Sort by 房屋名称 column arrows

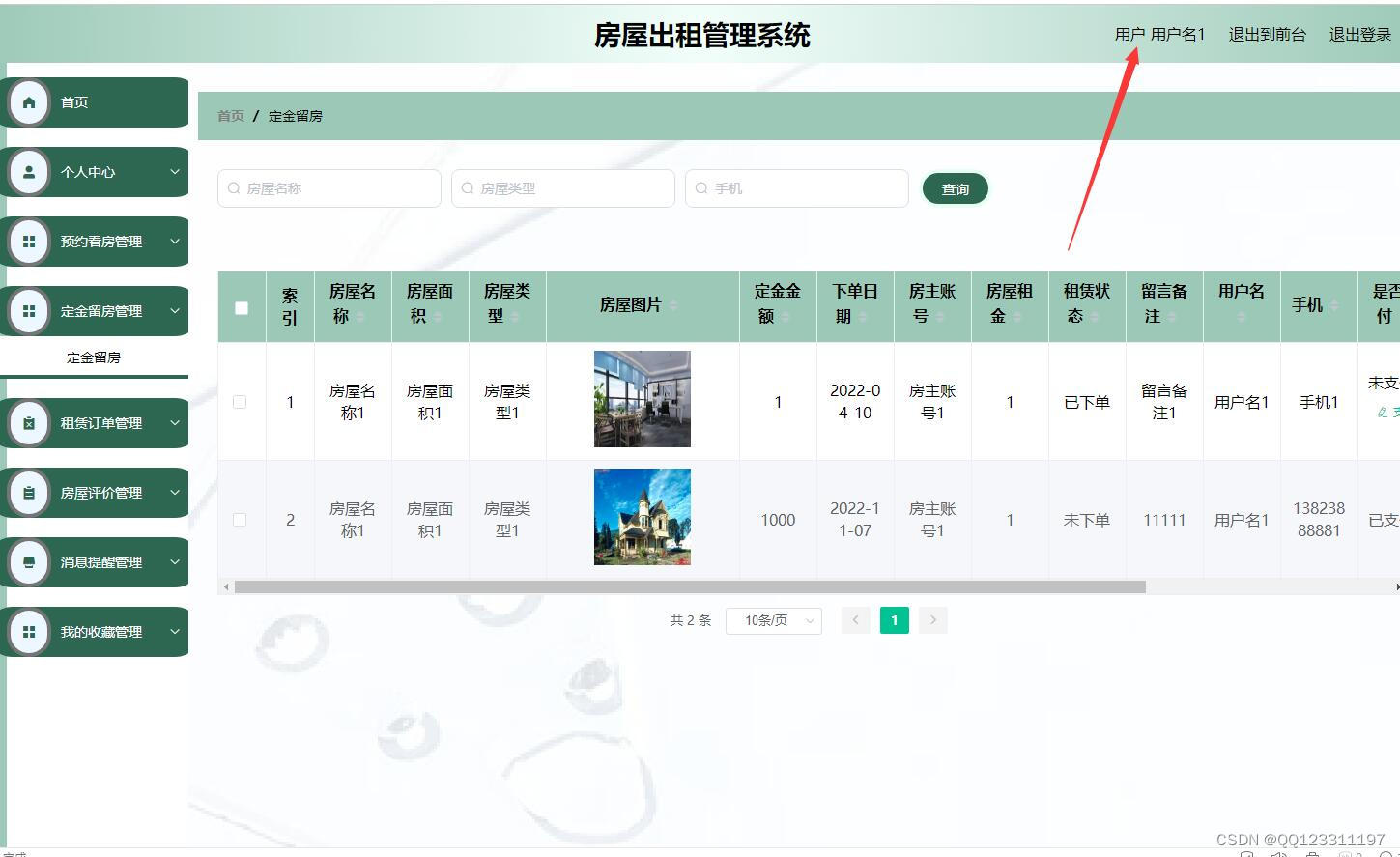[x=360, y=317]
